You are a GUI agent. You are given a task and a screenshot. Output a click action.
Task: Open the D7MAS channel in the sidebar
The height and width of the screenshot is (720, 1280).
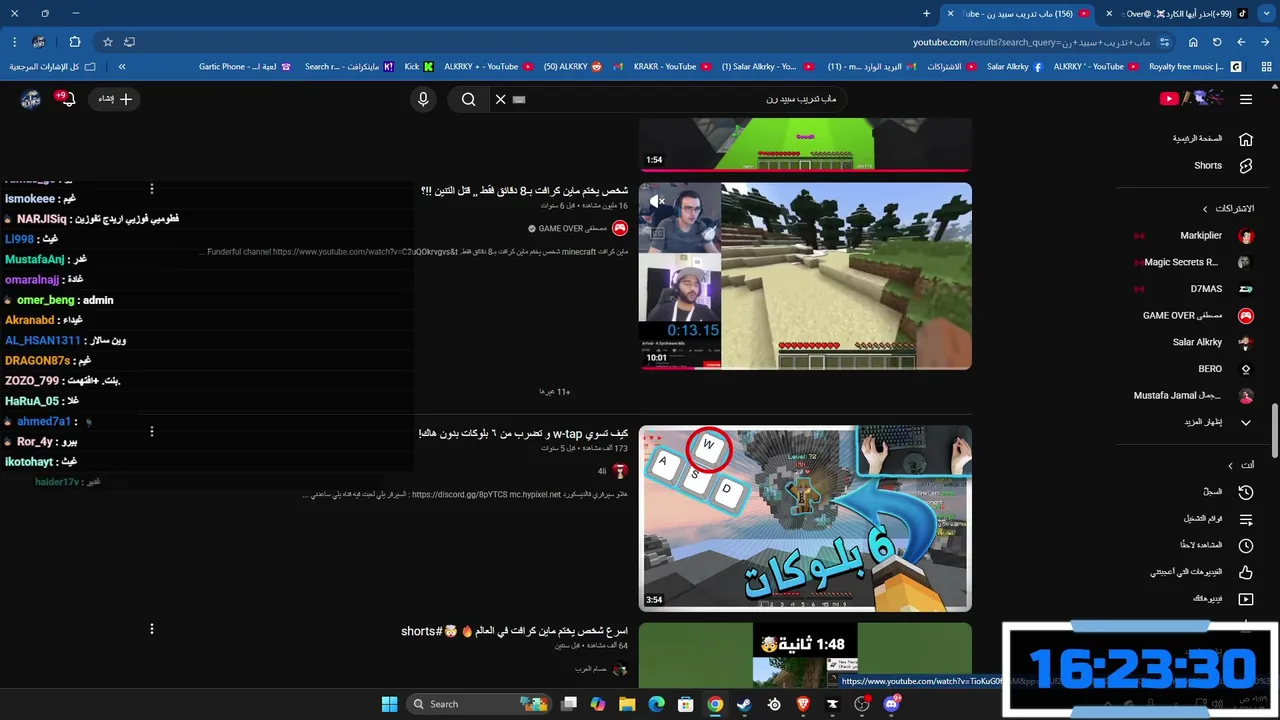pos(1221,289)
